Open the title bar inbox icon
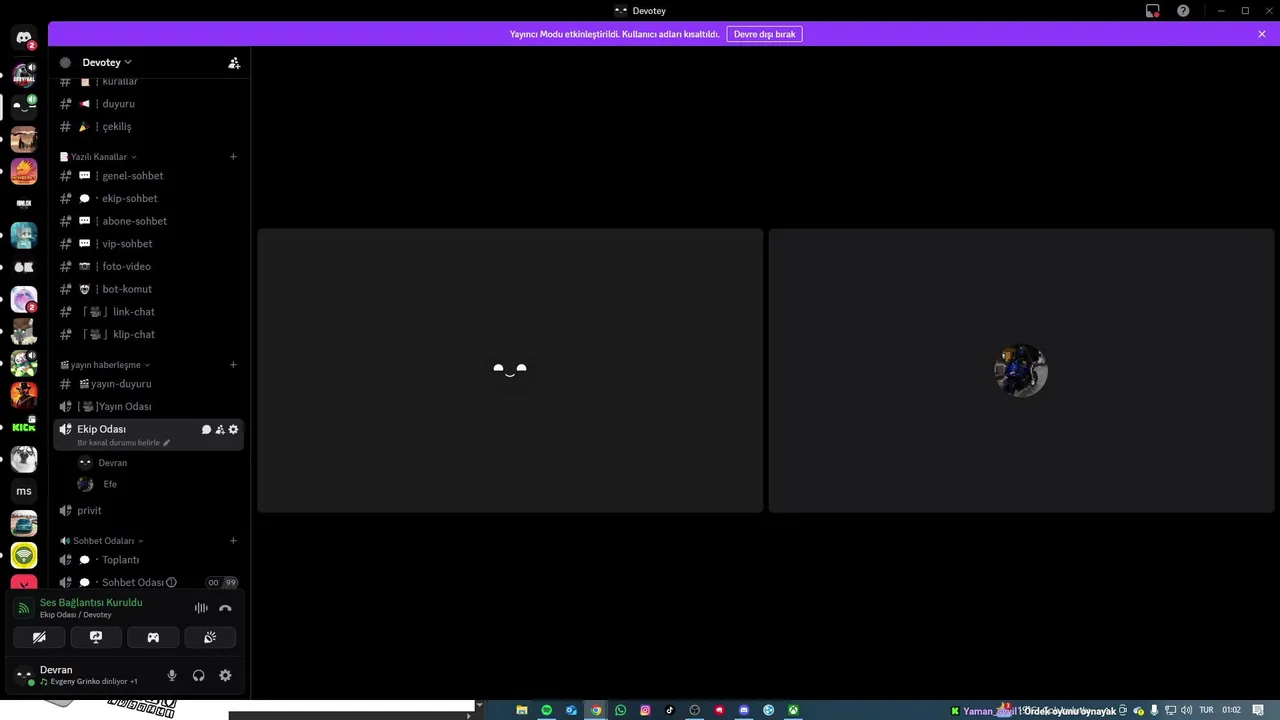 coord(1153,11)
